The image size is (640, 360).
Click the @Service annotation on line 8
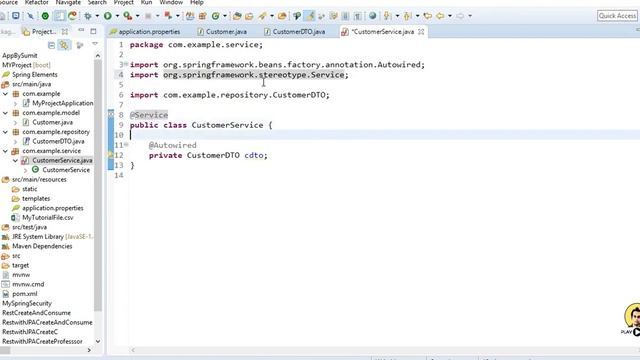(x=149, y=115)
